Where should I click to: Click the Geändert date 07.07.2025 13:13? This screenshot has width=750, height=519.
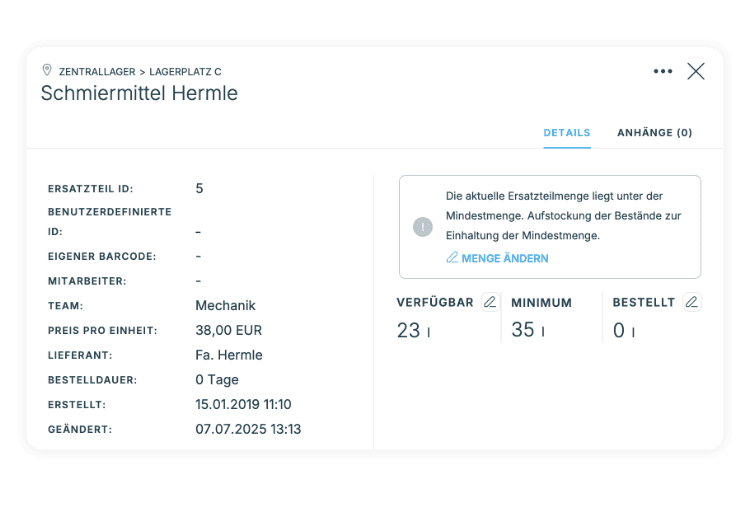pyautogui.click(x=248, y=429)
